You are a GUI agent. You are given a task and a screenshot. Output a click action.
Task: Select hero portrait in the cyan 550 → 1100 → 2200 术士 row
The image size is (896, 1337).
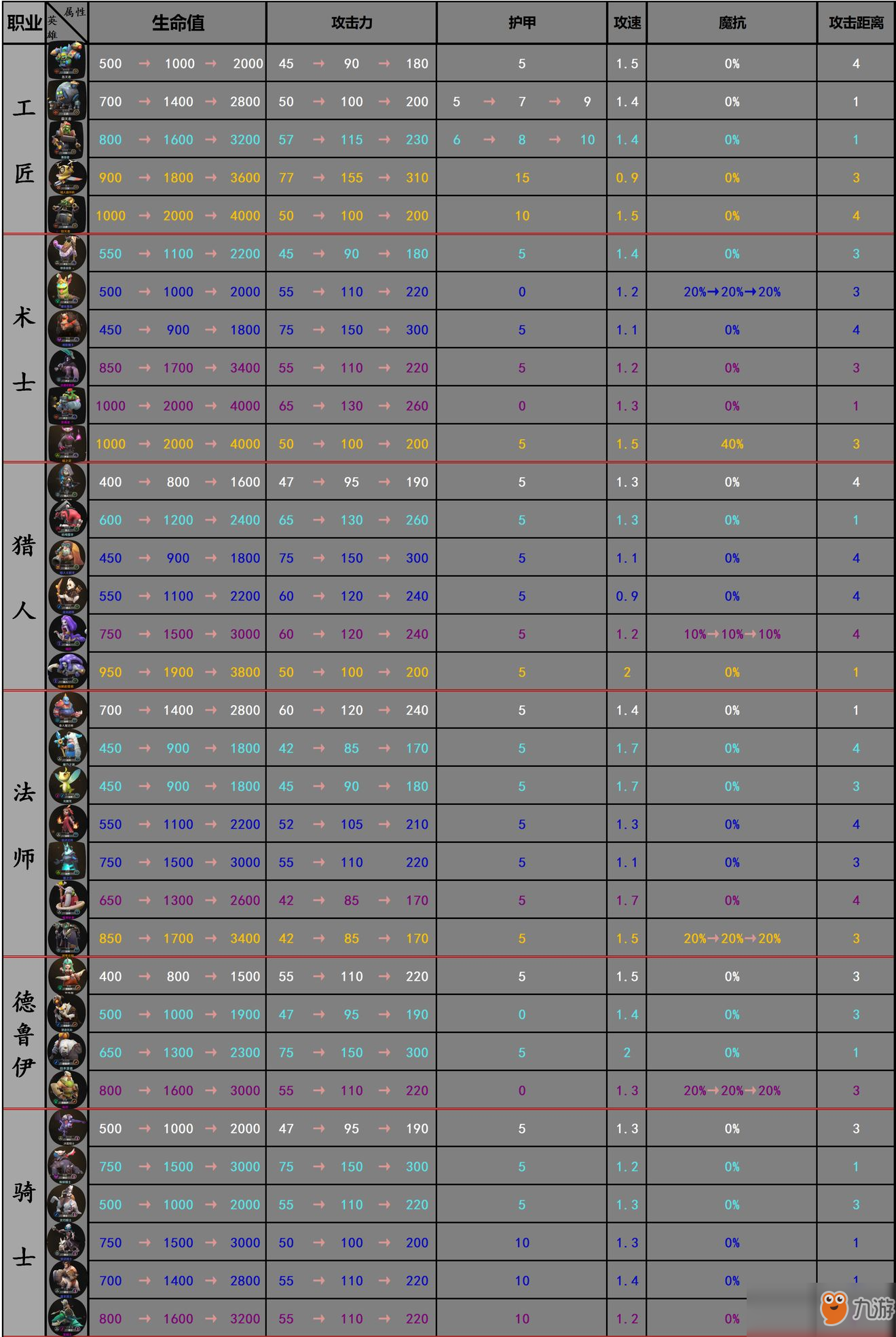point(67,253)
